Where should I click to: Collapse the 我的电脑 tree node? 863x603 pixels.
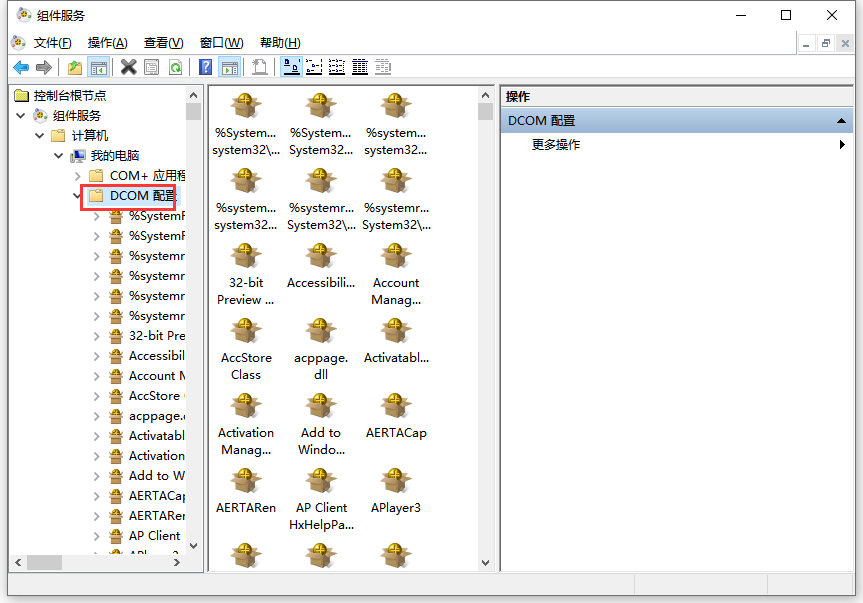[x=59, y=156]
